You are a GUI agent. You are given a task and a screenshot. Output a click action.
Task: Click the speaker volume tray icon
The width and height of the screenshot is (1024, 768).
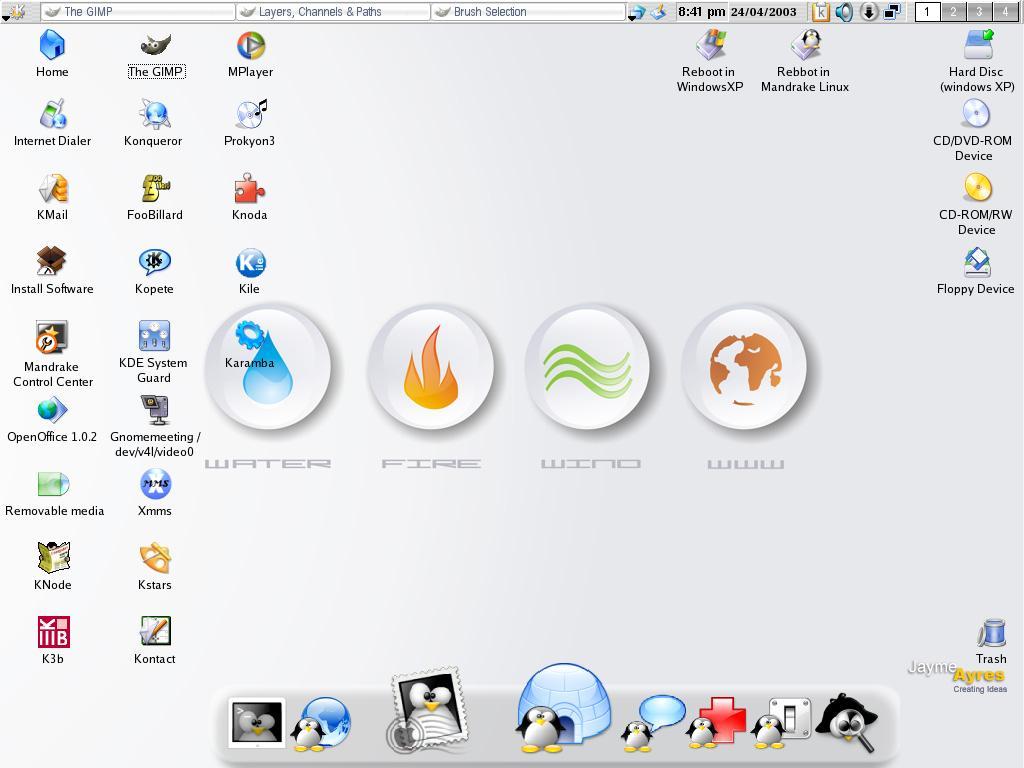point(844,12)
